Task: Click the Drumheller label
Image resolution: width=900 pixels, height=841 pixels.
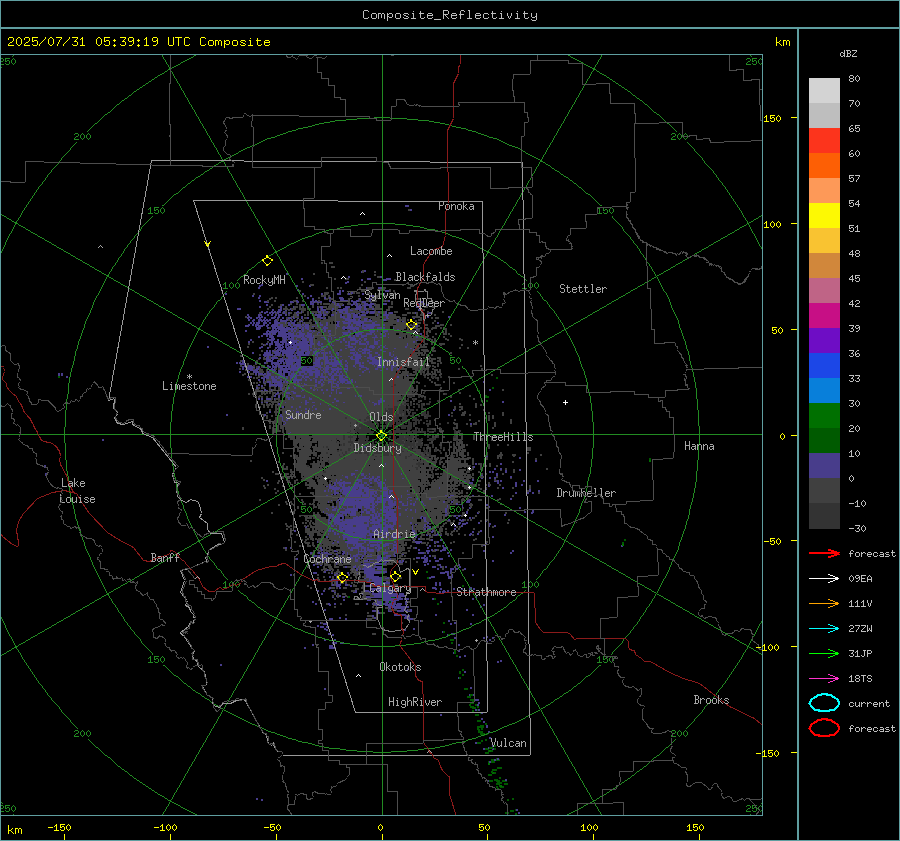Action: (586, 493)
